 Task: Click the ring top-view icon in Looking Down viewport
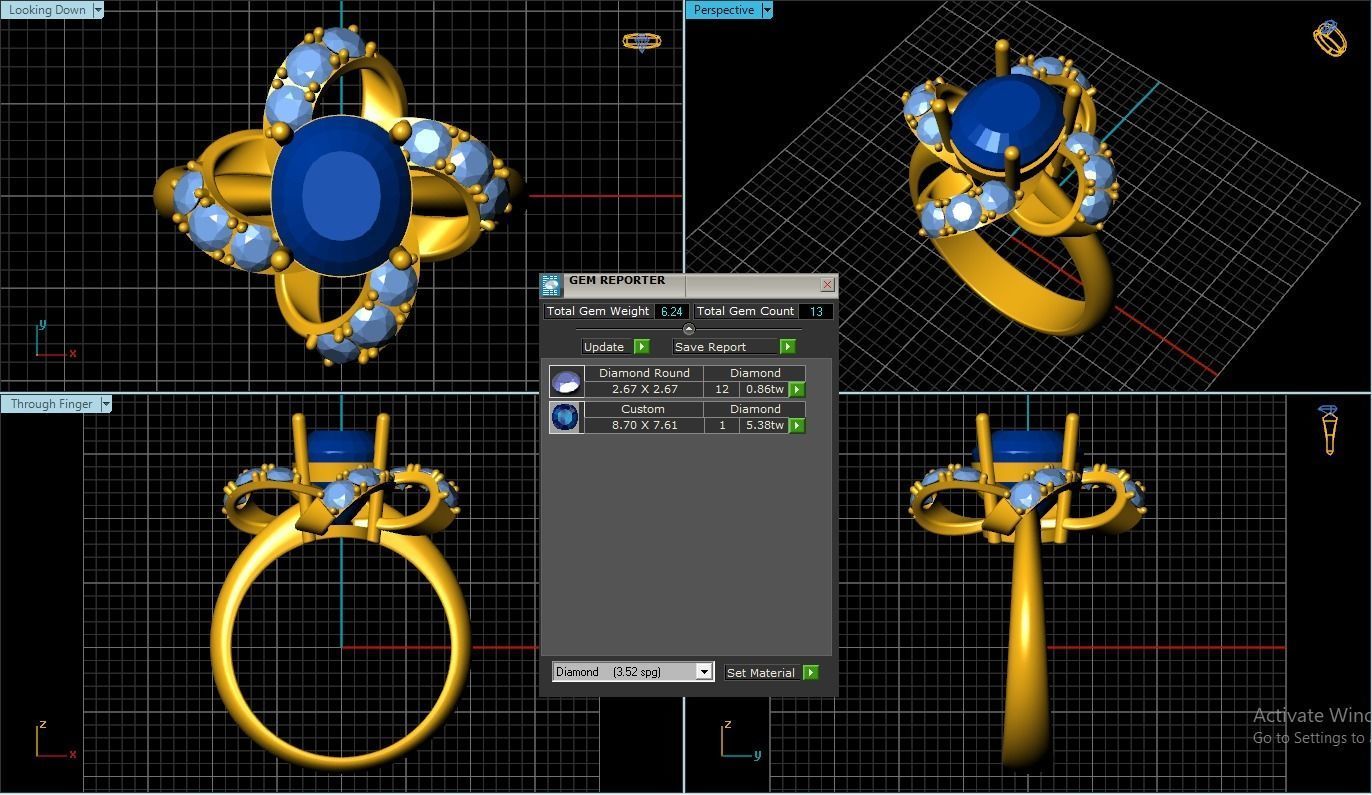[641, 42]
